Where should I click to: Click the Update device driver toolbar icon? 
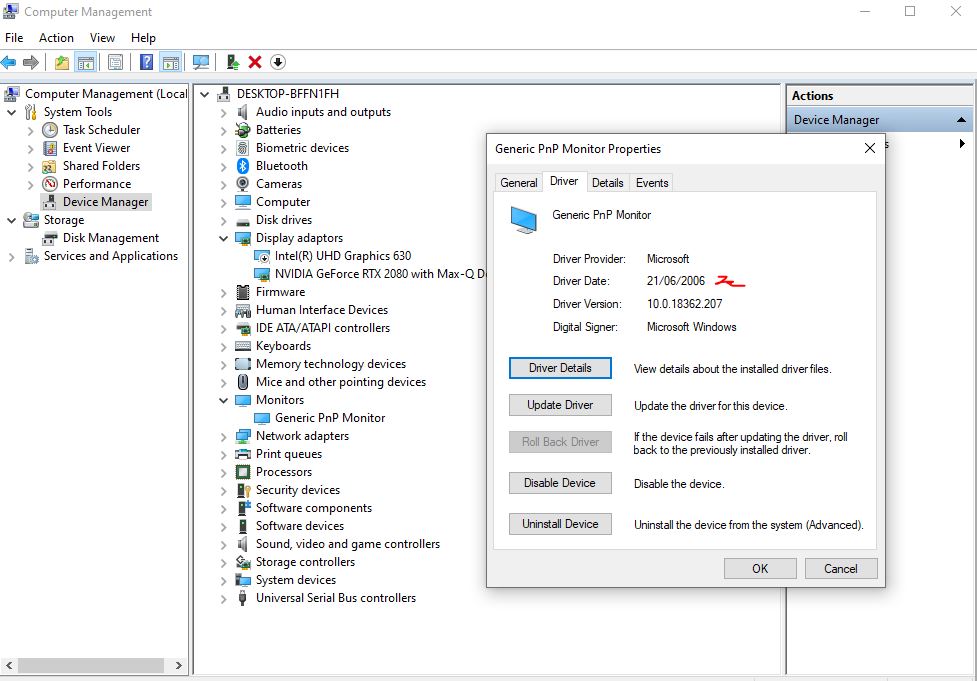pos(232,62)
